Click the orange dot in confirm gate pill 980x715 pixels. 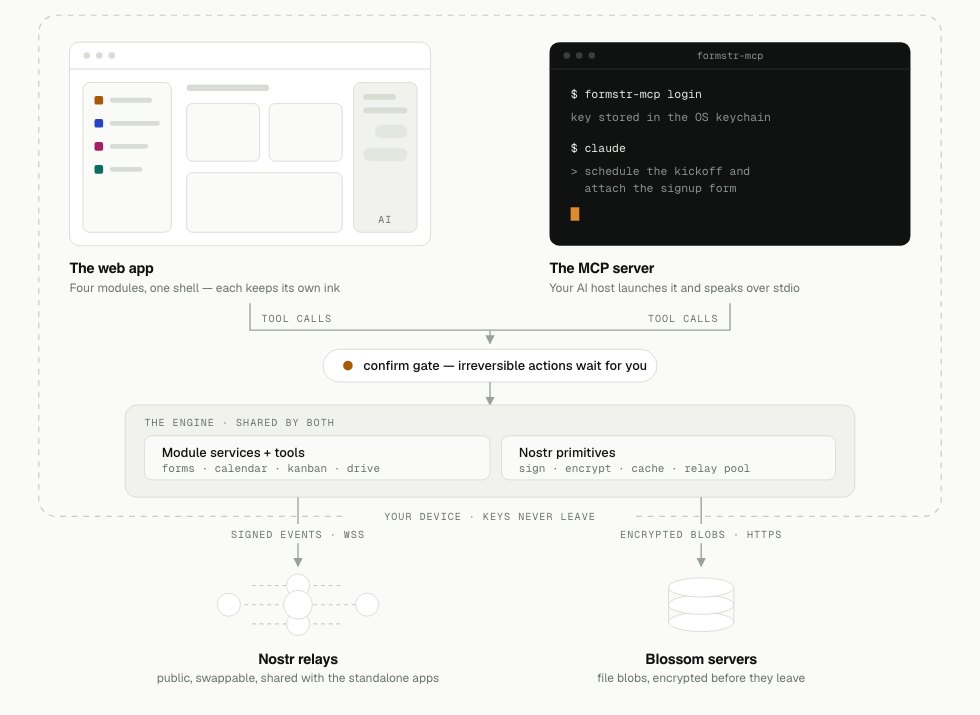tap(348, 366)
